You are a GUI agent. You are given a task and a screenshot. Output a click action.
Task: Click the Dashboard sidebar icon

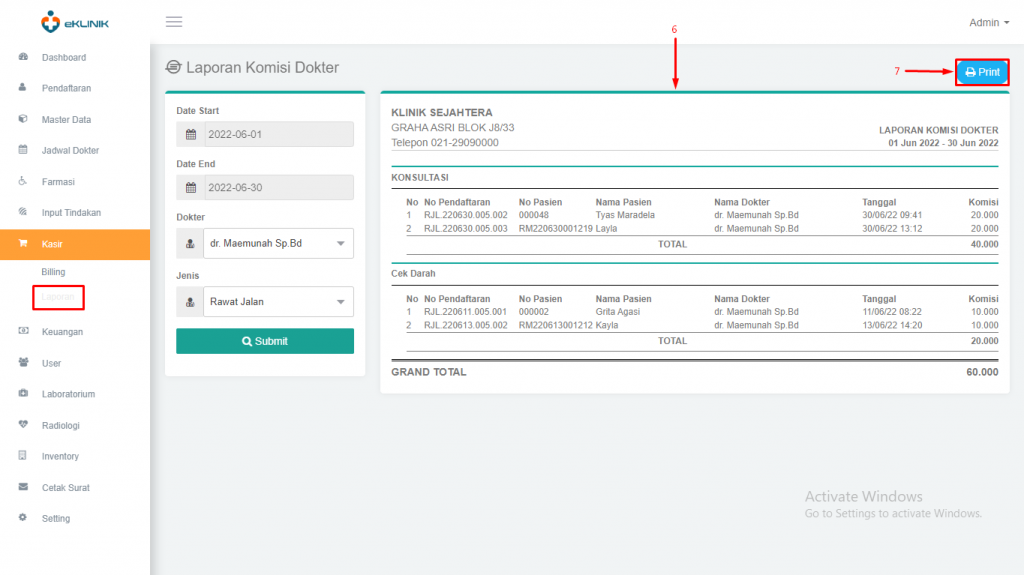23,57
